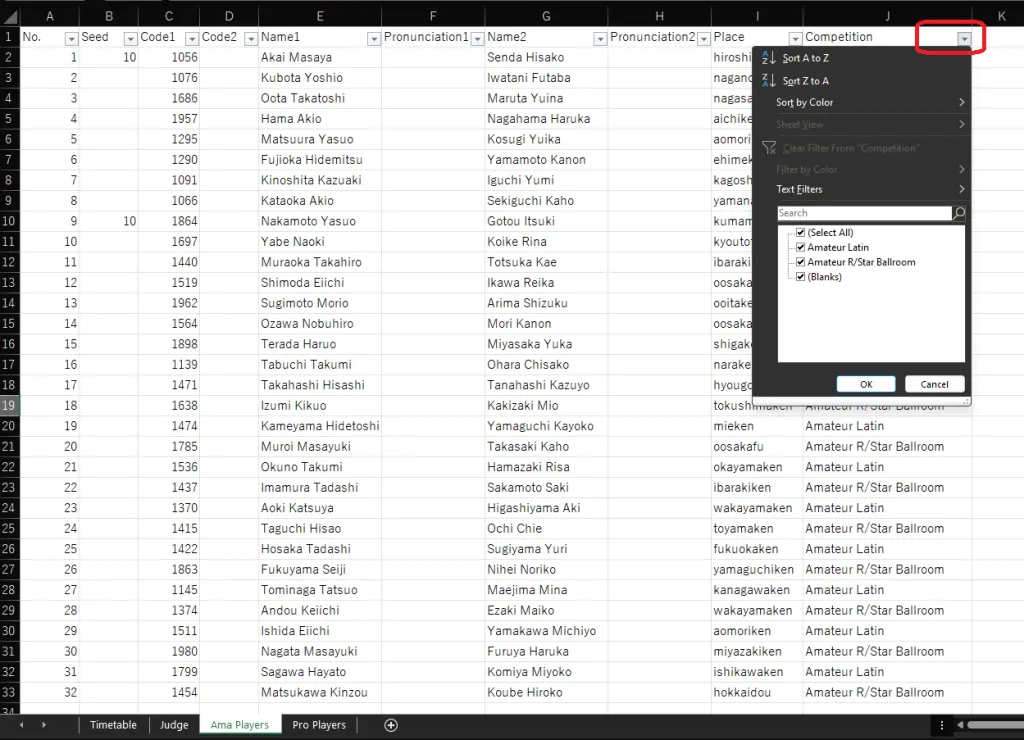This screenshot has height=740, width=1024.
Task: Click the three-dot handle beside the horizontal scrollbar
Action: point(940,725)
